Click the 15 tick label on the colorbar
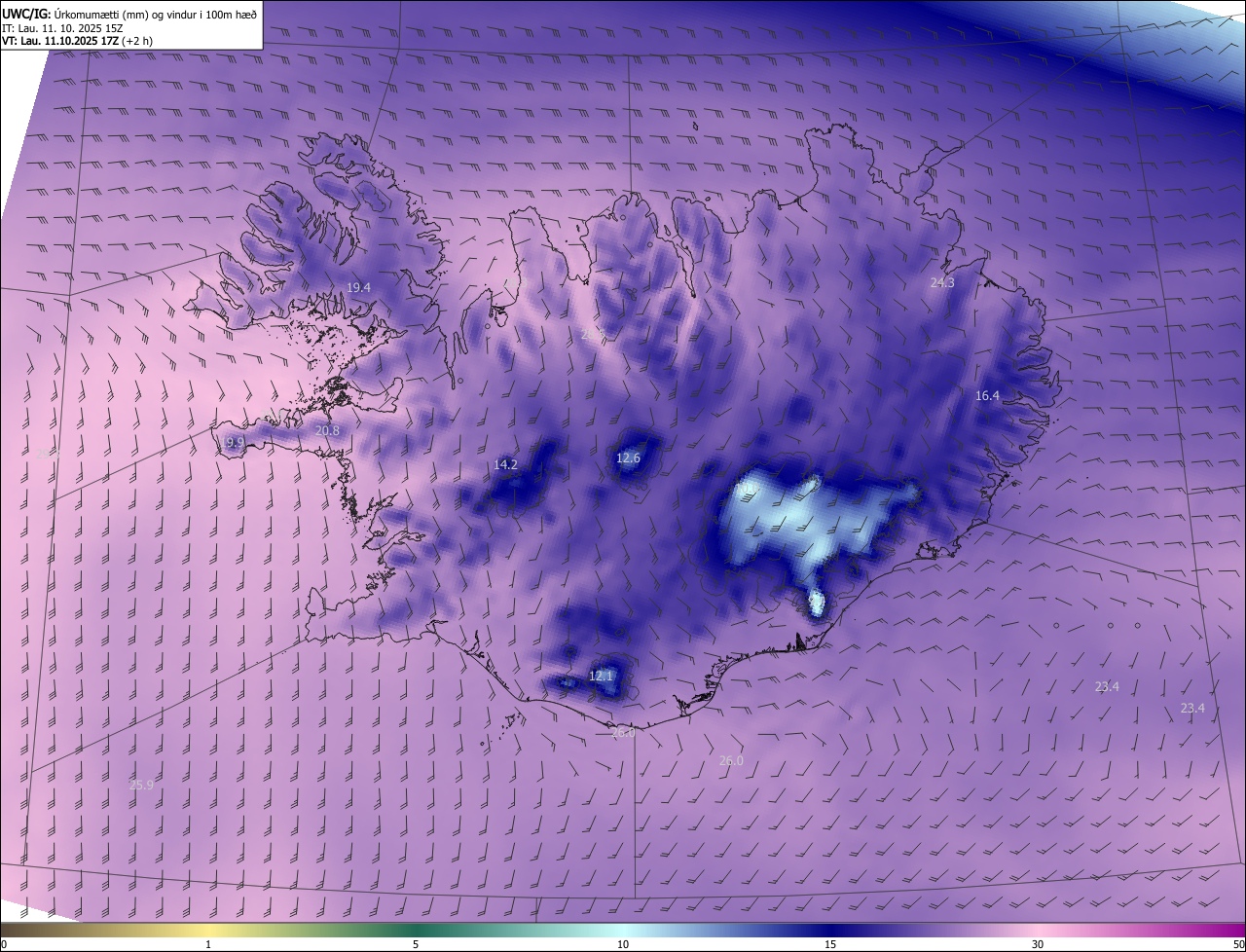The height and width of the screenshot is (952, 1246). pyautogui.click(x=830, y=944)
